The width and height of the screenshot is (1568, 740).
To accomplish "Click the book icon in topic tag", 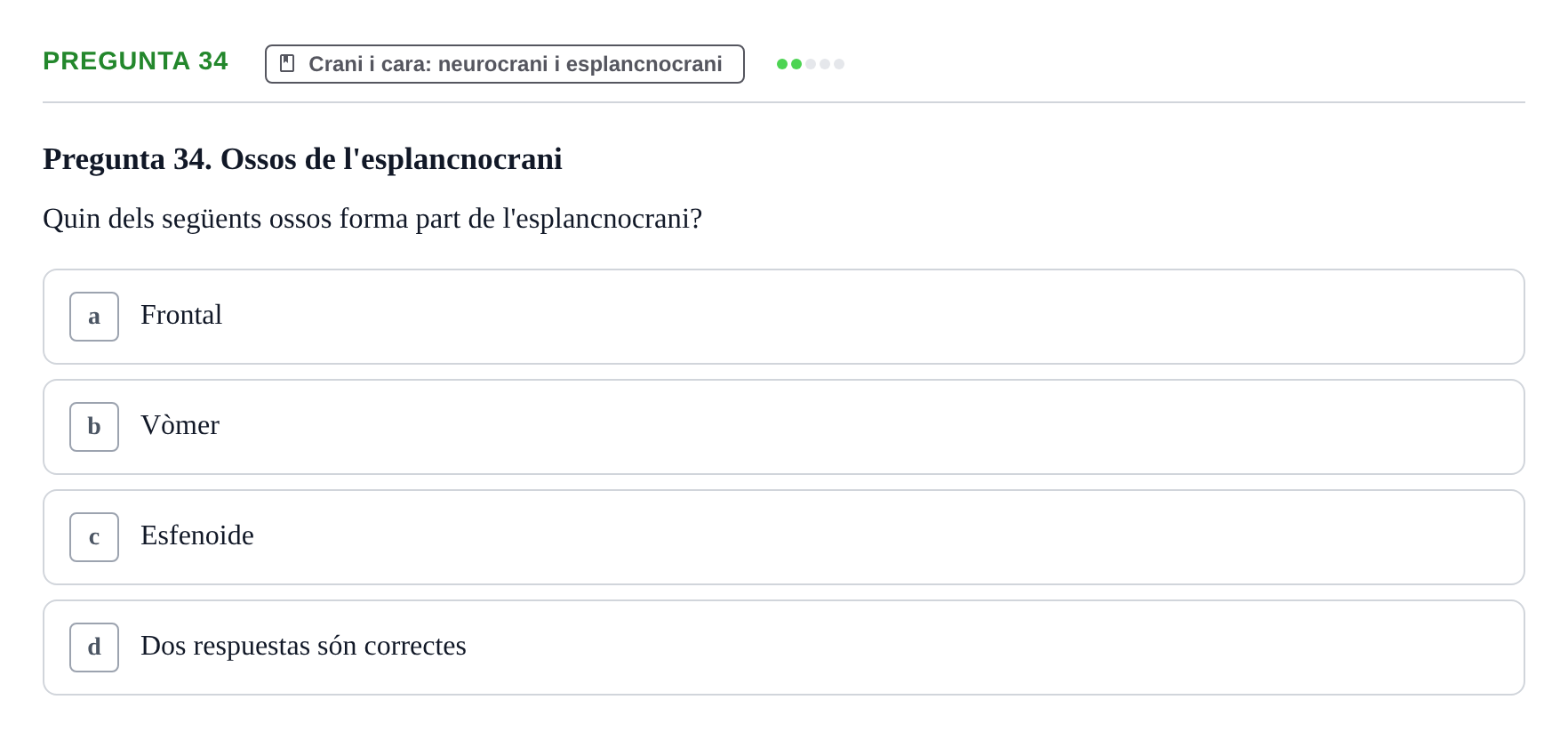I will pos(287,63).
